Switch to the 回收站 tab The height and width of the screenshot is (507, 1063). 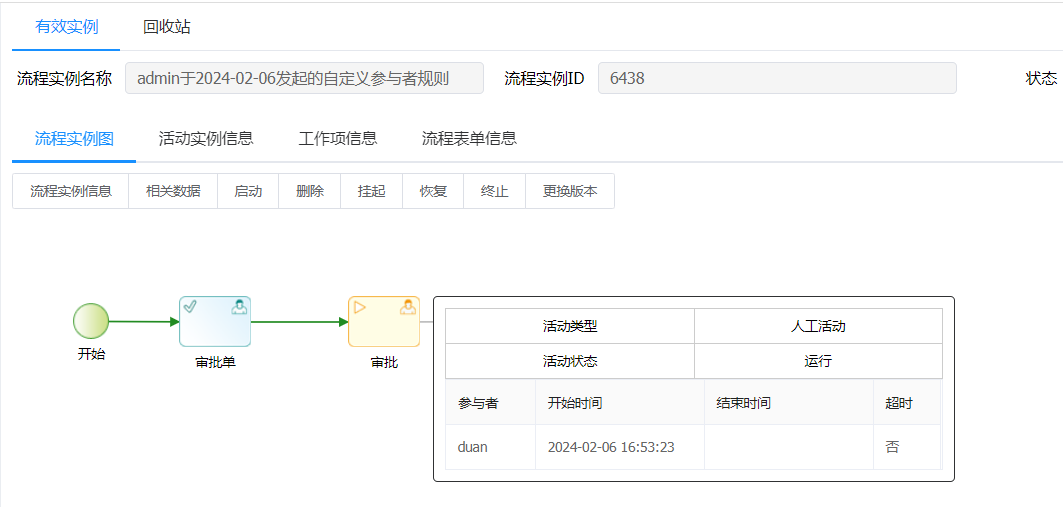[167, 27]
